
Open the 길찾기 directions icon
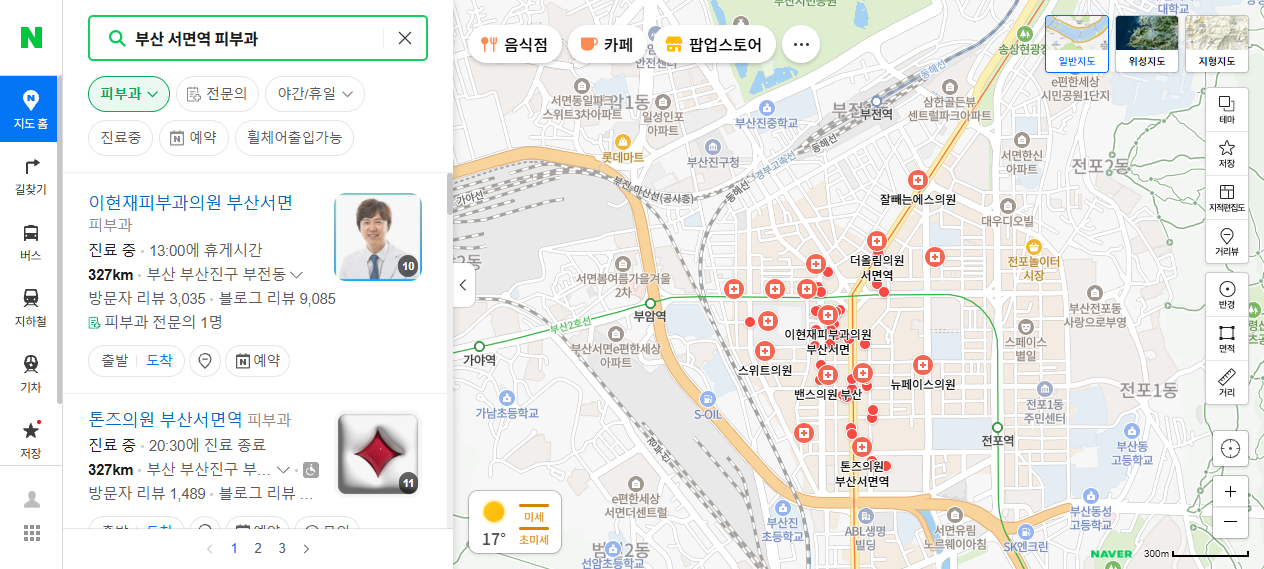pyautogui.click(x=31, y=176)
